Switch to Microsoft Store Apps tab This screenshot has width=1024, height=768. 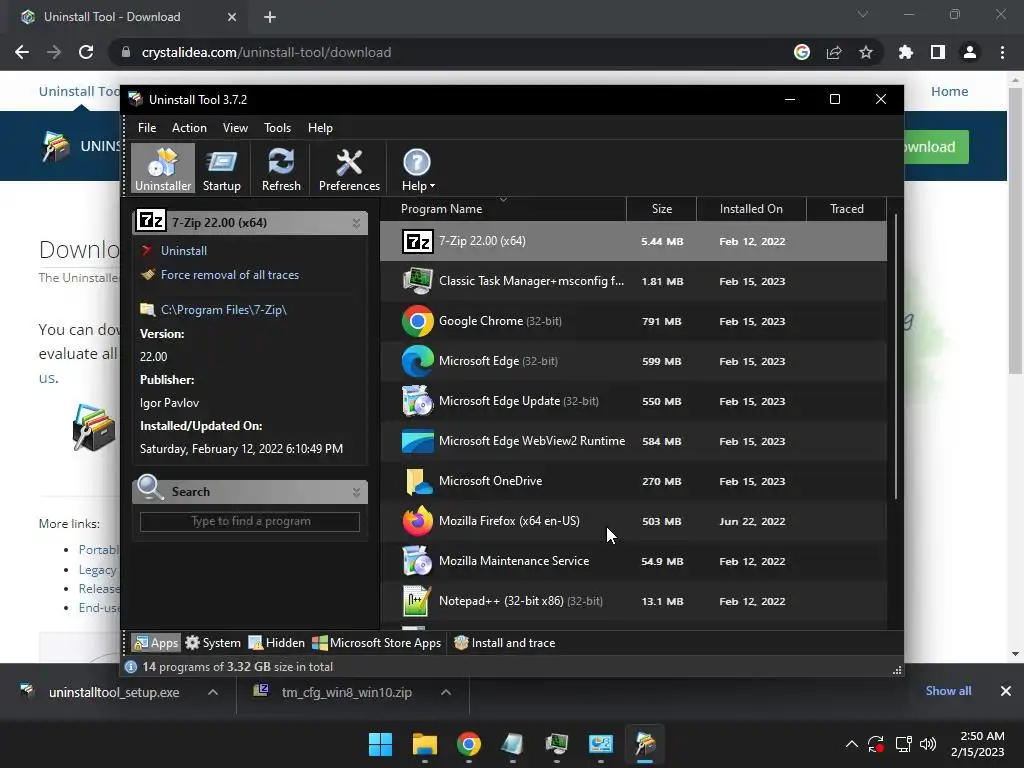[377, 643]
